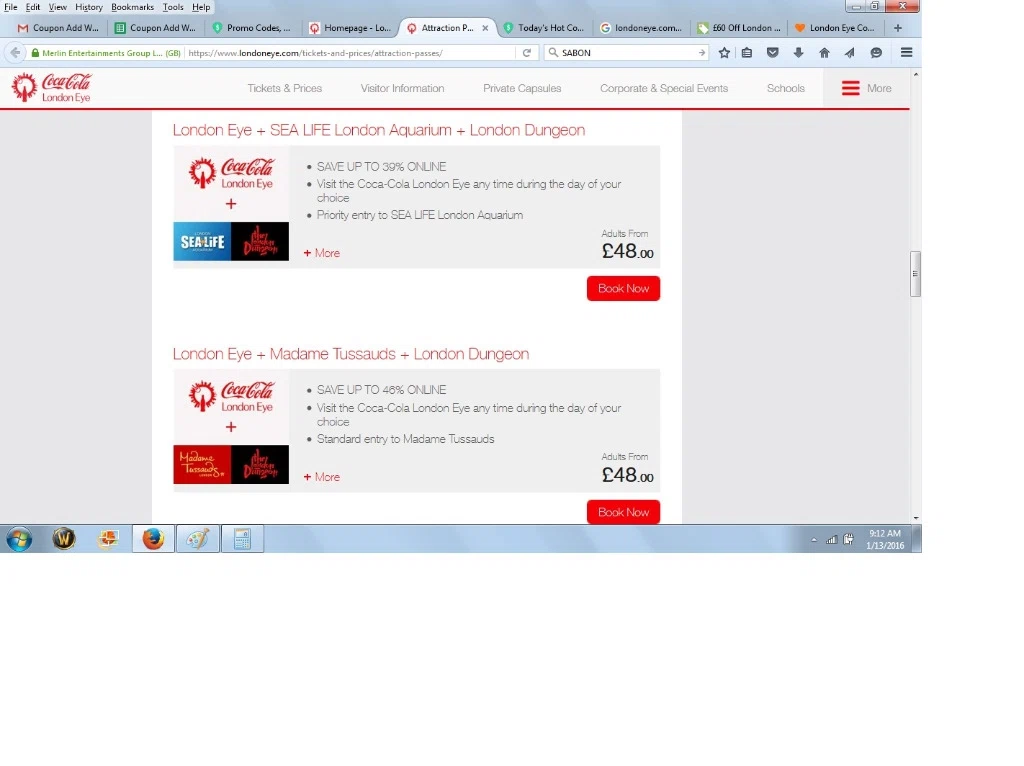Open the World of Warcraft taskbar icon
This screenshot has width=1024, height=766.
point(64,539)
